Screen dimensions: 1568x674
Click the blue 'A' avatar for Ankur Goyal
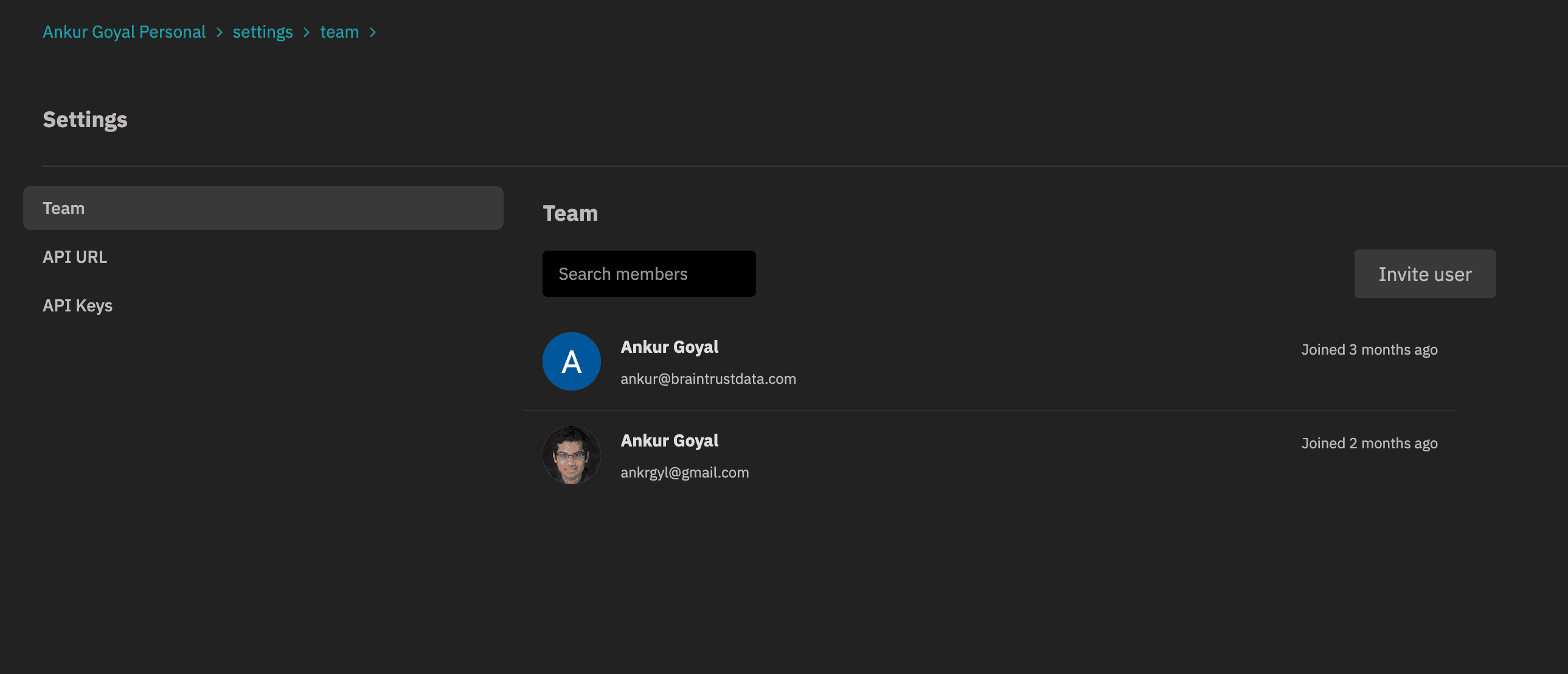tap(571, 361)
